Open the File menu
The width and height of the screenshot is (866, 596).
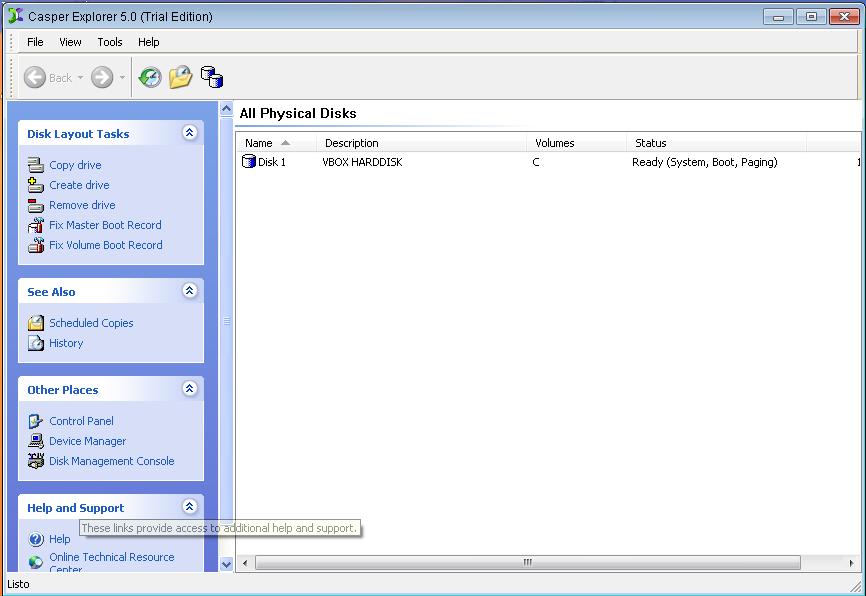[x=35, y=42]
